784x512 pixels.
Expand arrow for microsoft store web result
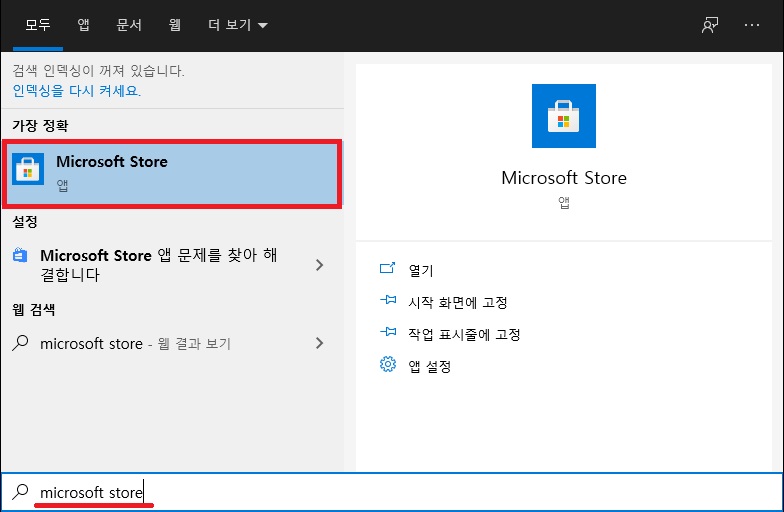[x=320, y=343]
